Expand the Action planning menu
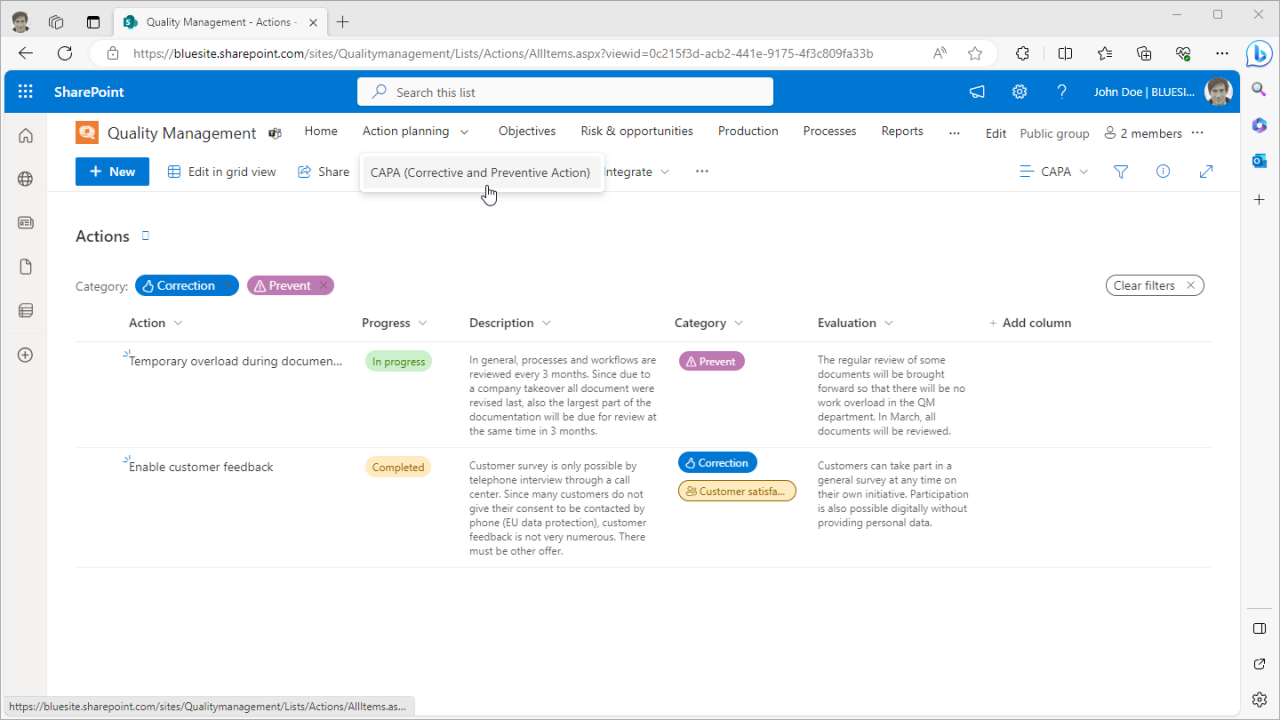The width and height of the screenshot is (1280, 720). [x=415, y=132]
